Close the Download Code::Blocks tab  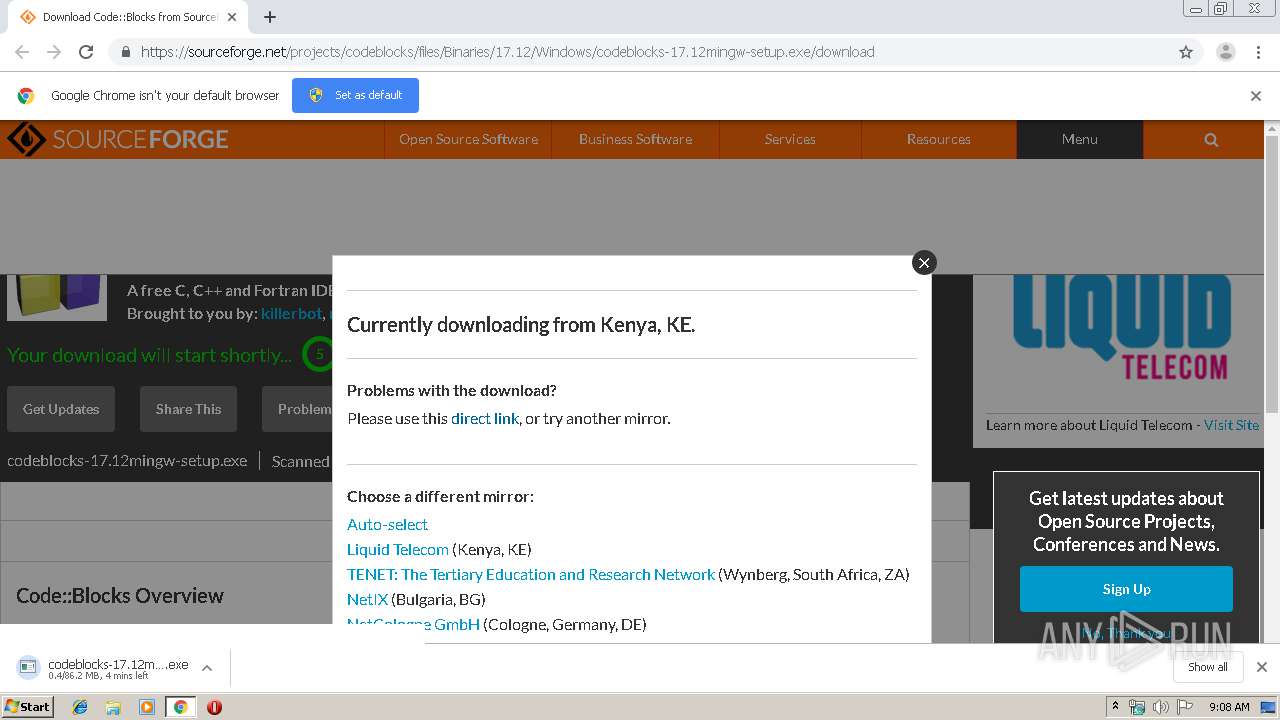232,17
